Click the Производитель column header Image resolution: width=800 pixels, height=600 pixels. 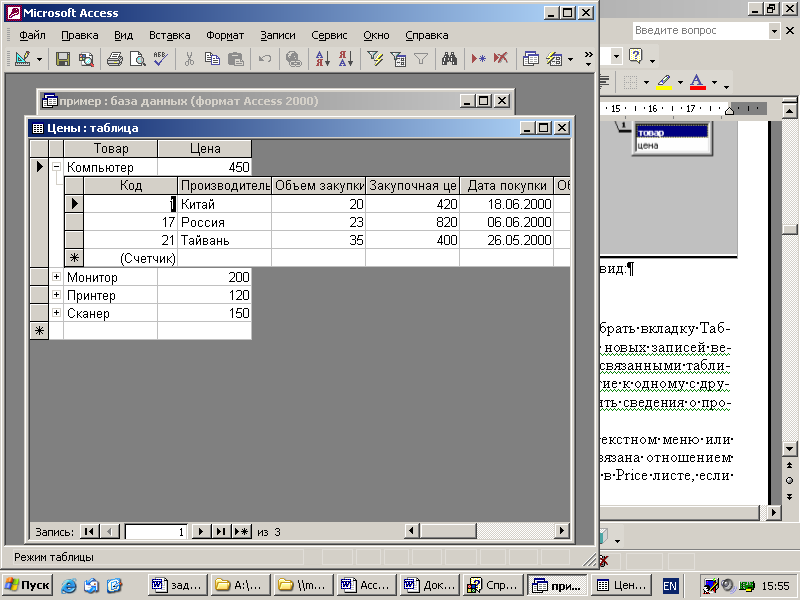click(x=224, y=186)
